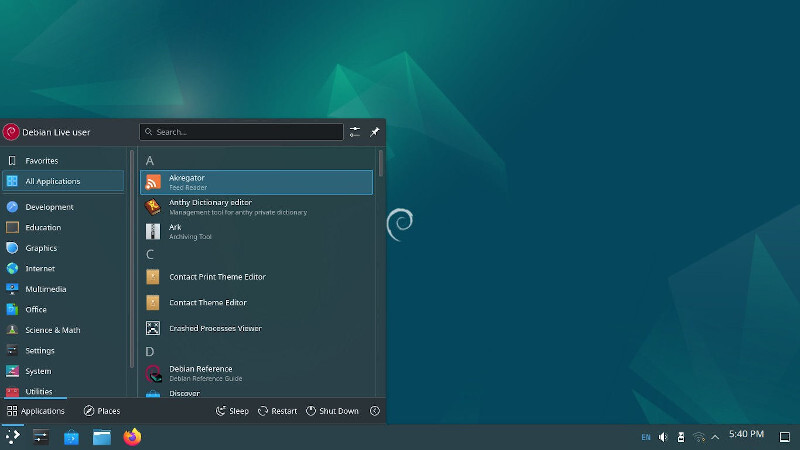Screen dimensions: 800x450
Task: Click the Sleep button
Action: (x=232, y=411)
